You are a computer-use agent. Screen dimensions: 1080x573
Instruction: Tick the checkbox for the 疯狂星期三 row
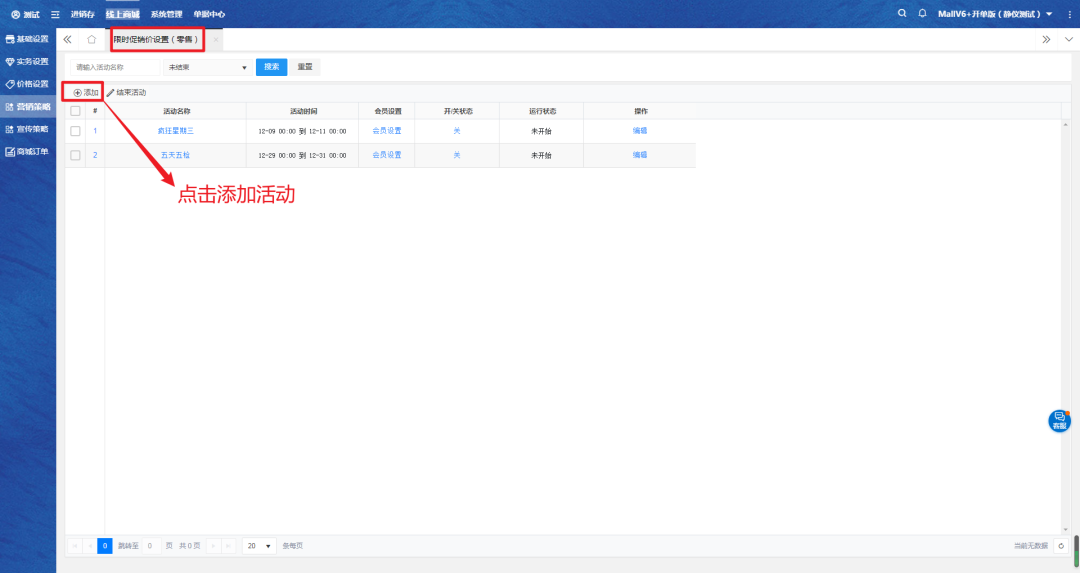click(75, 131)
